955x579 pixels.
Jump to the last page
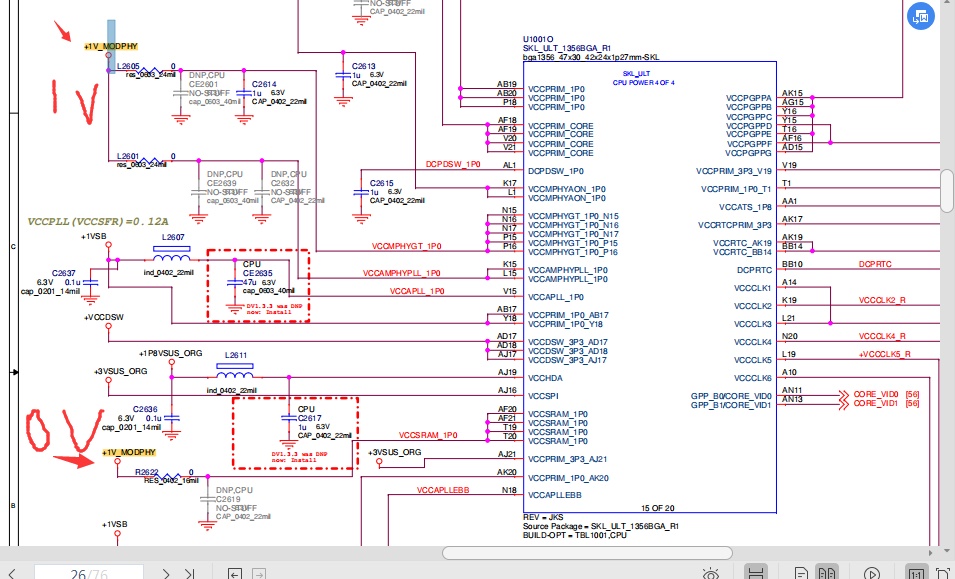point(190,574)
